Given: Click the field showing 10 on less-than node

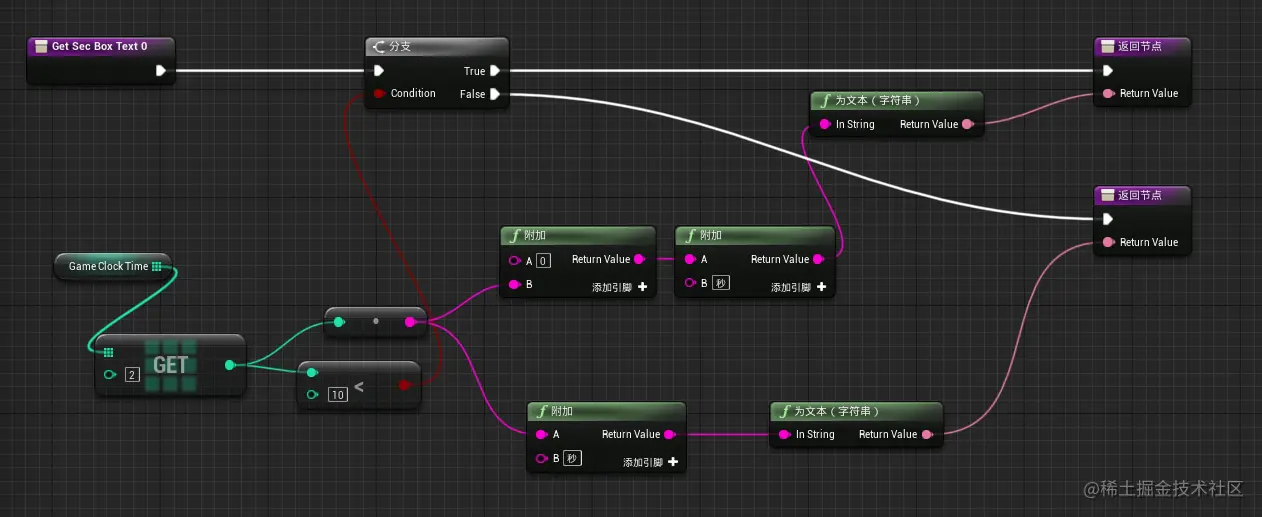Looking at the screenshot, I should 338,395.
